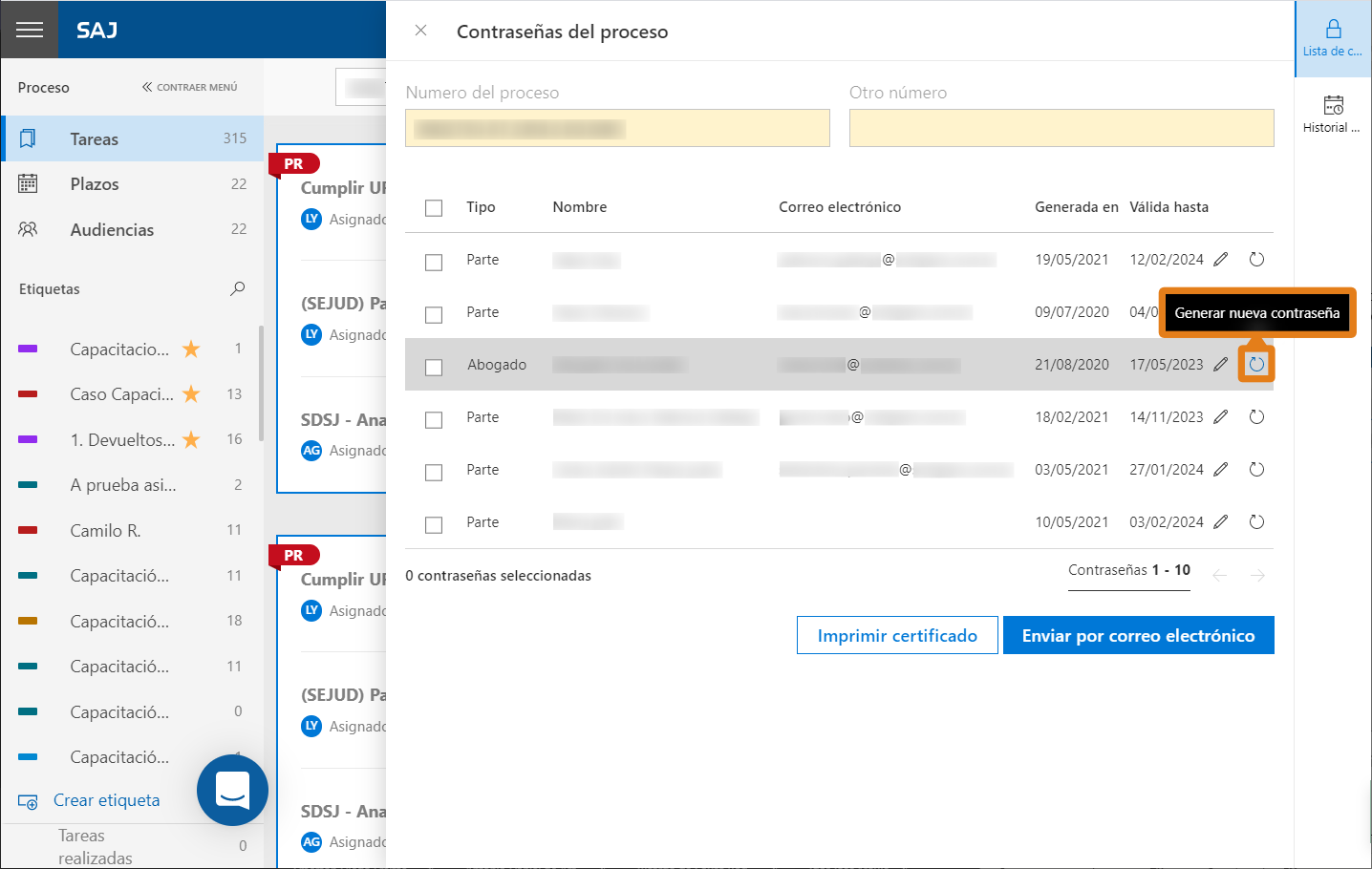Toggle favorite star on Caso Capaci... label
Screen dimensions: 1372x869
(191, 393)
